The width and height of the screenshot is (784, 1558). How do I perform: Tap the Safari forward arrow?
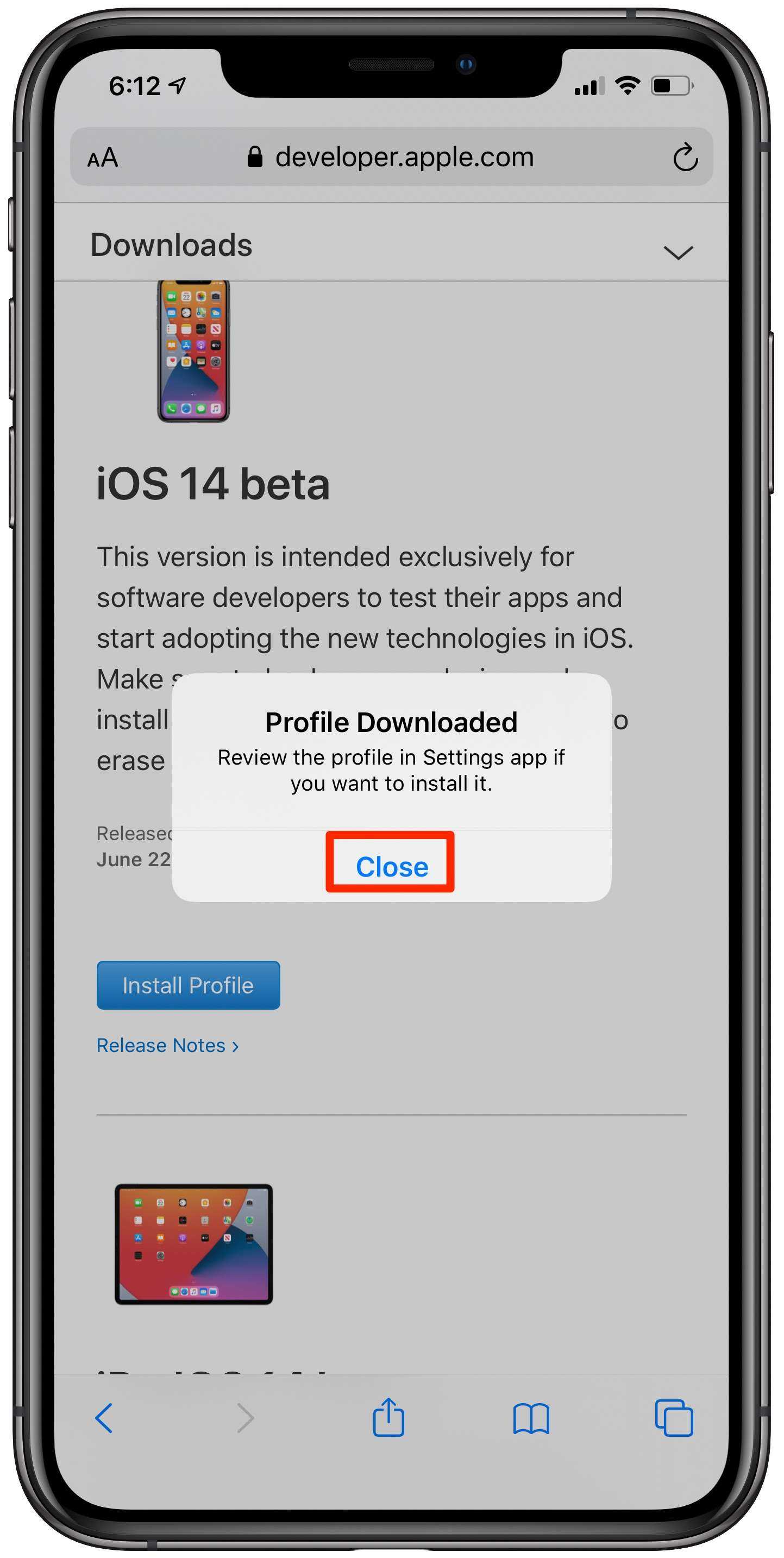tap(245, 1418)
